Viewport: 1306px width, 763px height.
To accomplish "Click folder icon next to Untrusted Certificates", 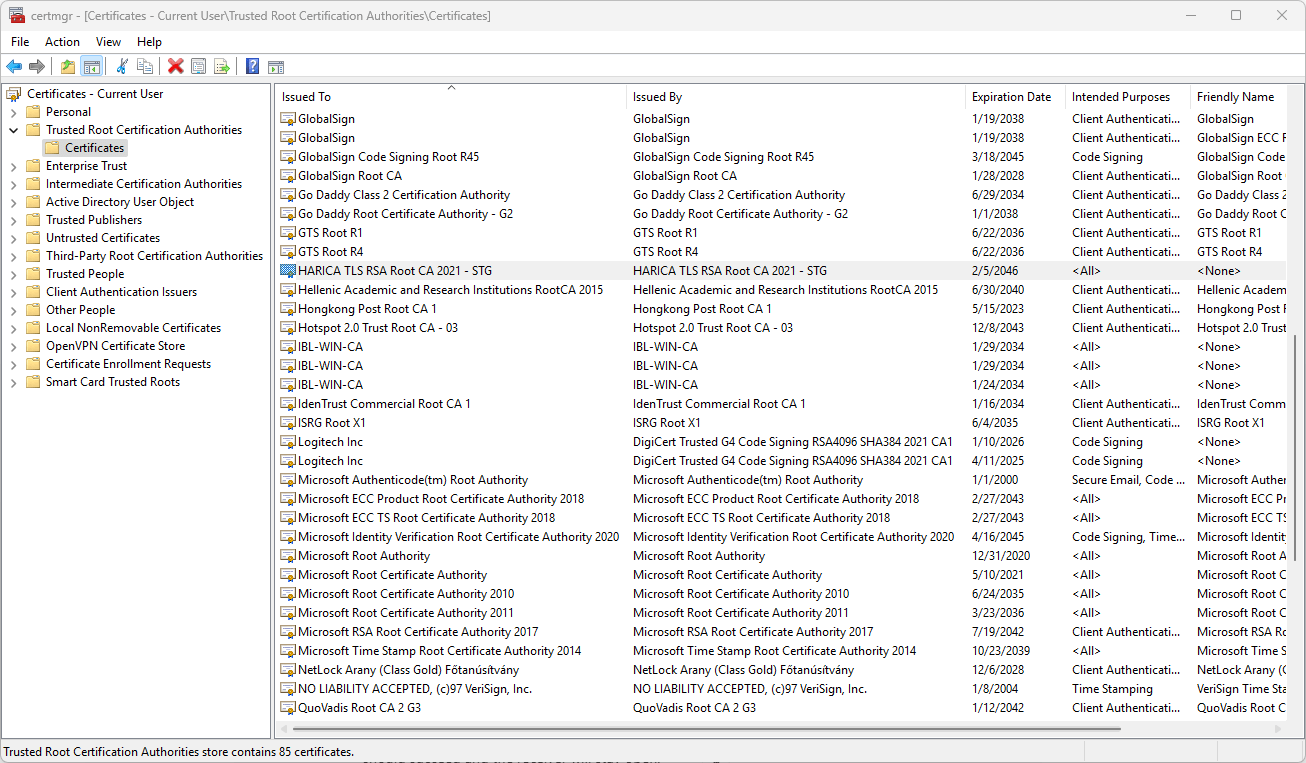I will (33, 238).
